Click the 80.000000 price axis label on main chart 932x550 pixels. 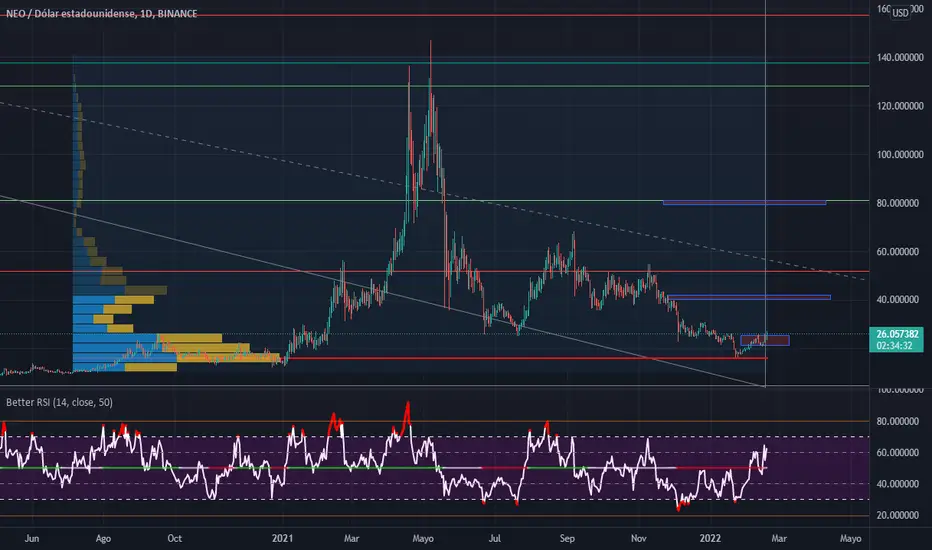tap(898, 203)
